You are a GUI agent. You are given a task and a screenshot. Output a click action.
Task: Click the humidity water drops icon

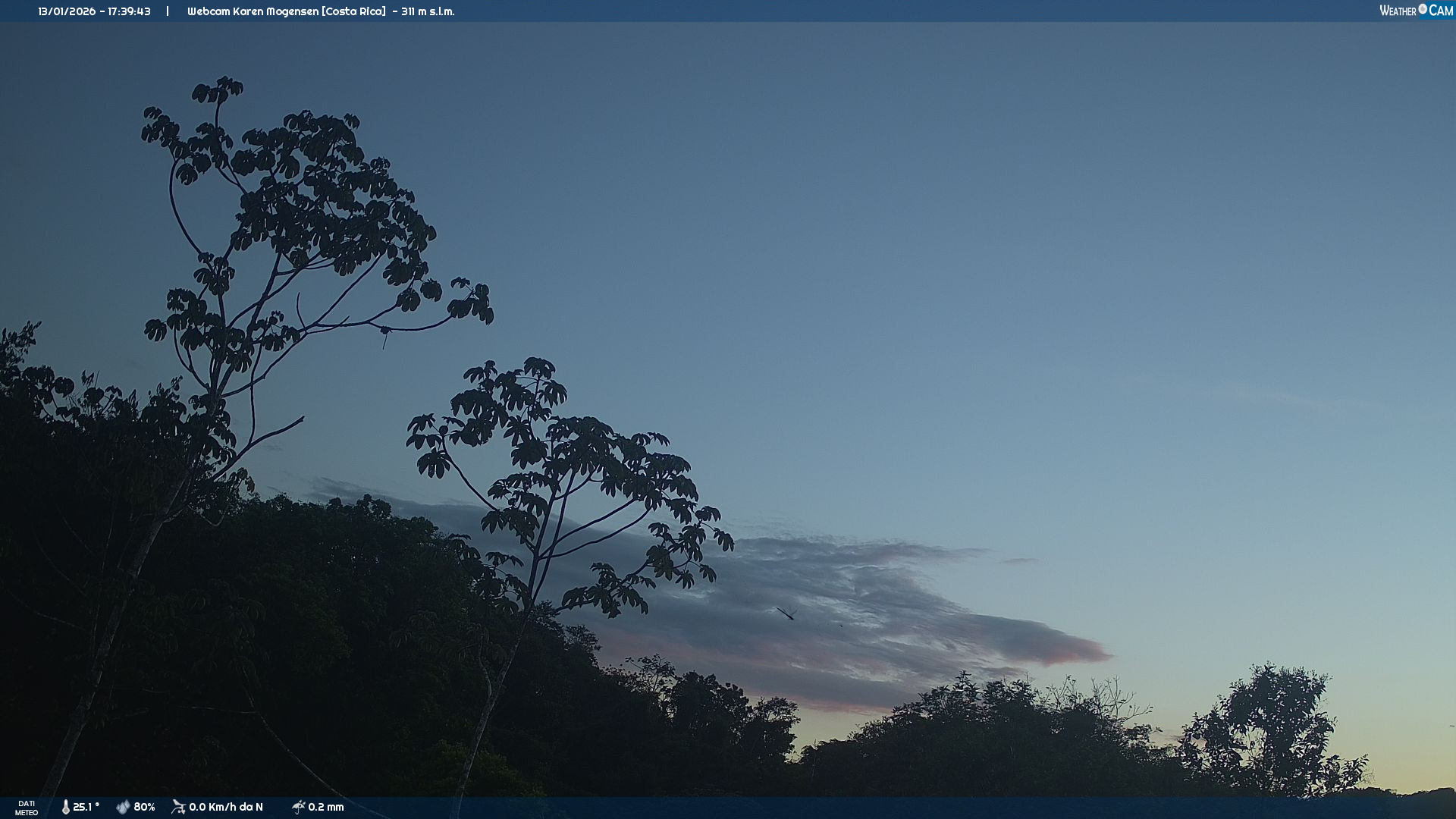click(x=123, y=807)
